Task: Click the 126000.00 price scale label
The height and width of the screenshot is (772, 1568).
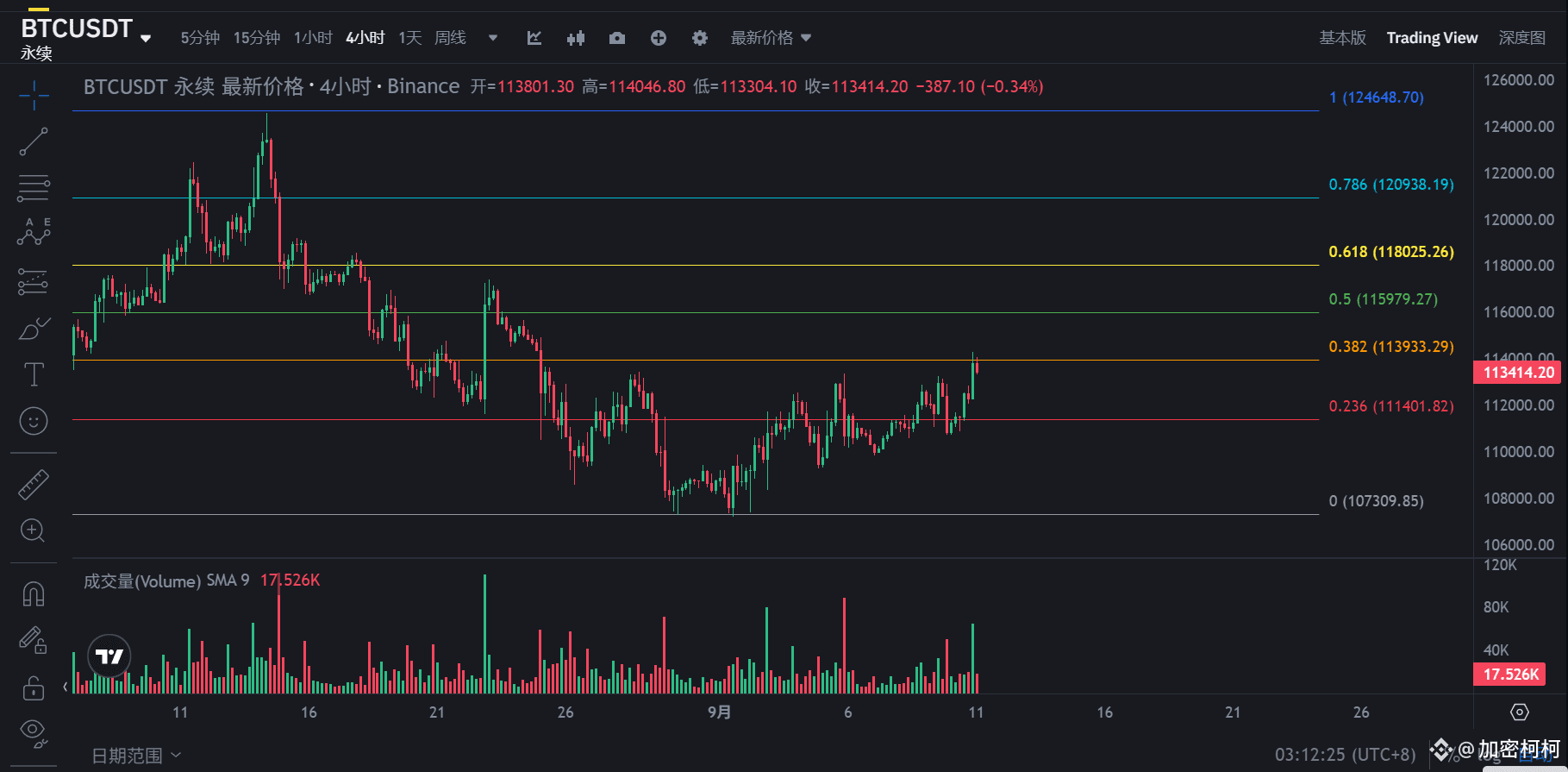Action: click(x=1519, y=80)
